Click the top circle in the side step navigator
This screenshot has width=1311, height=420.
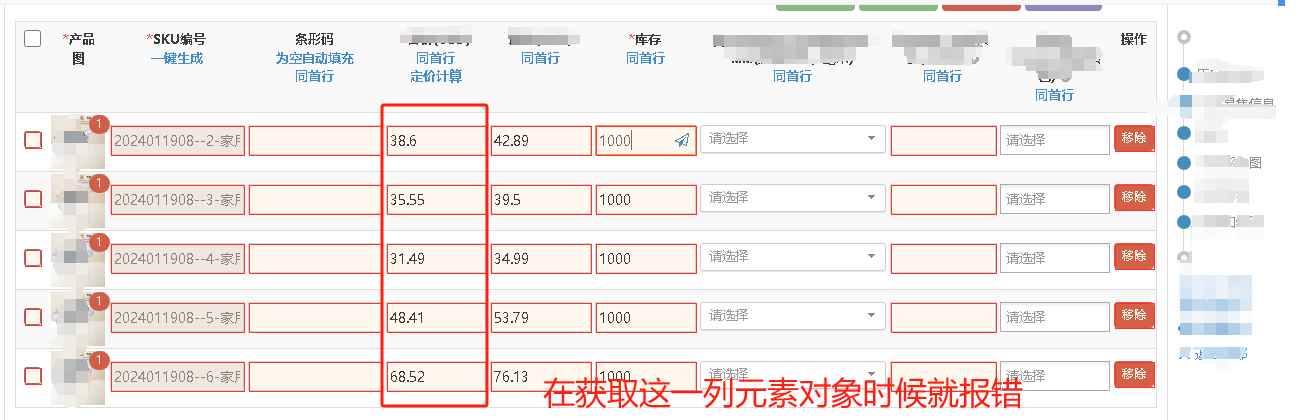coord(1185,37)
